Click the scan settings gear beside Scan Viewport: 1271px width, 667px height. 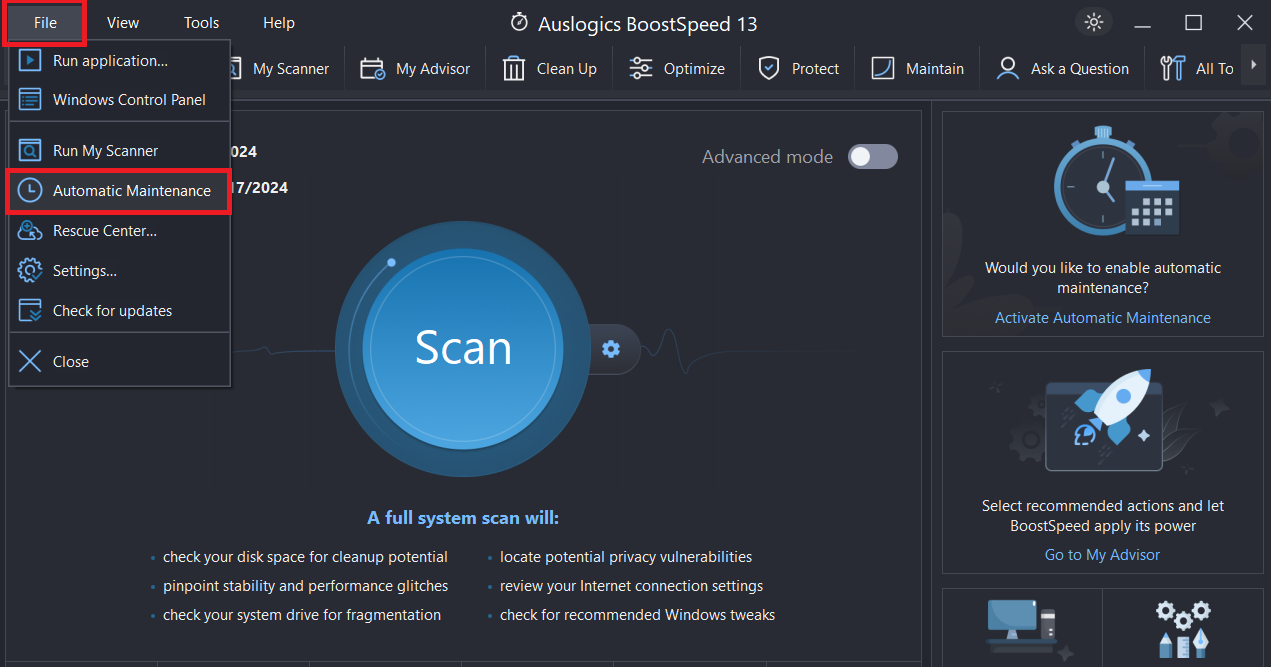pyautogui.click(x=611, y=349)
